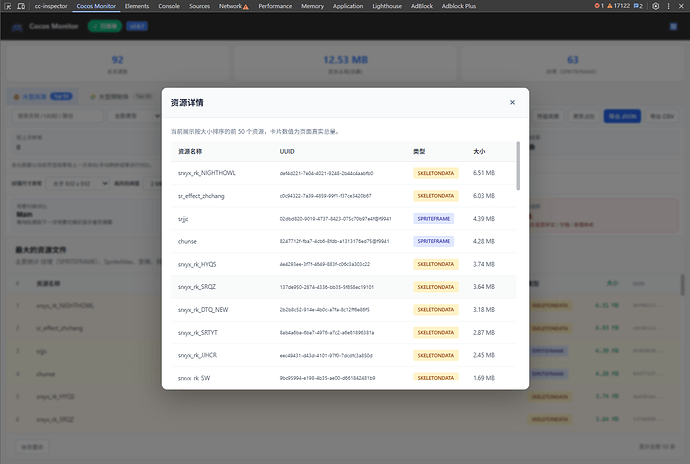Image resolution: width=690 pixels, height=464 pixels.
Task: Click the dialog's vertical scrollbar thumb
Action: point(518,166)
